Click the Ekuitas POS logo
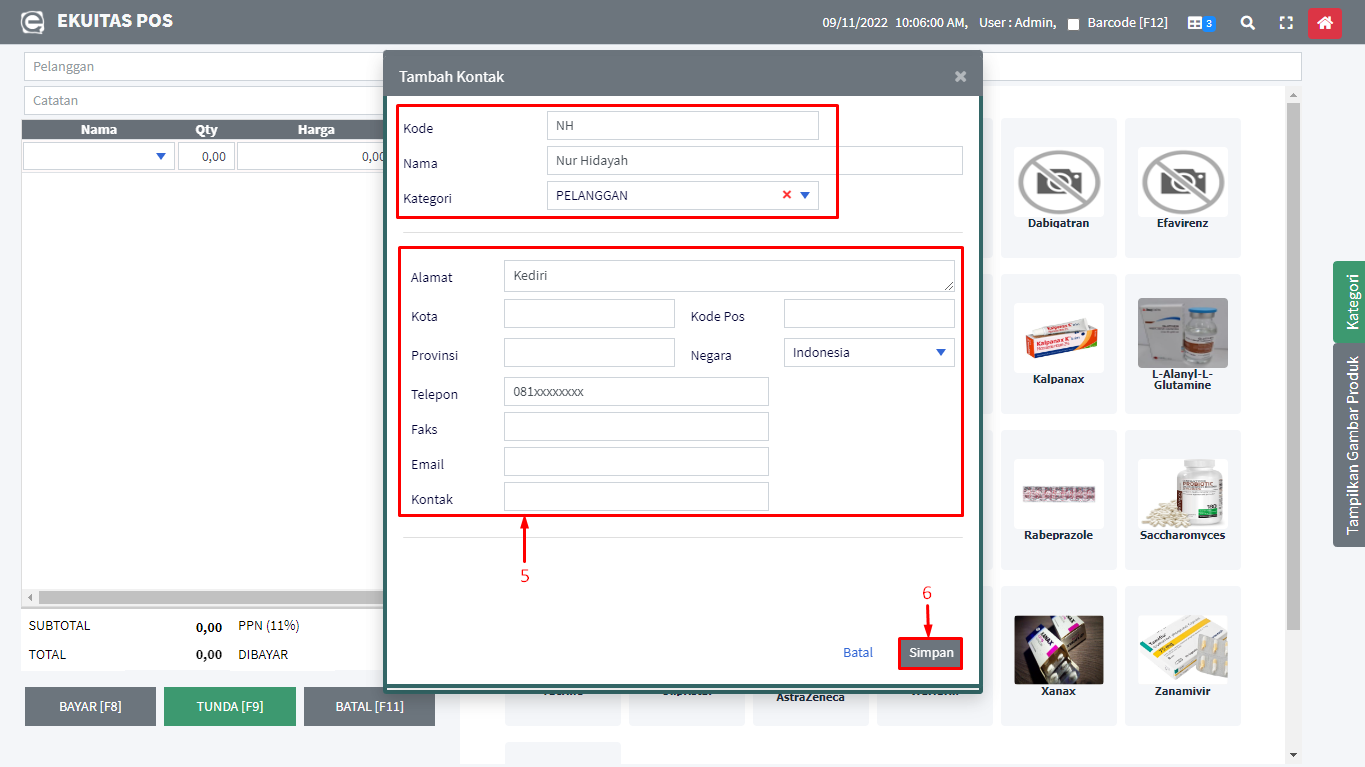Image resolution: width=1365 pixels, height=767 pixels. pyautogui.click(x=33, y=22)
